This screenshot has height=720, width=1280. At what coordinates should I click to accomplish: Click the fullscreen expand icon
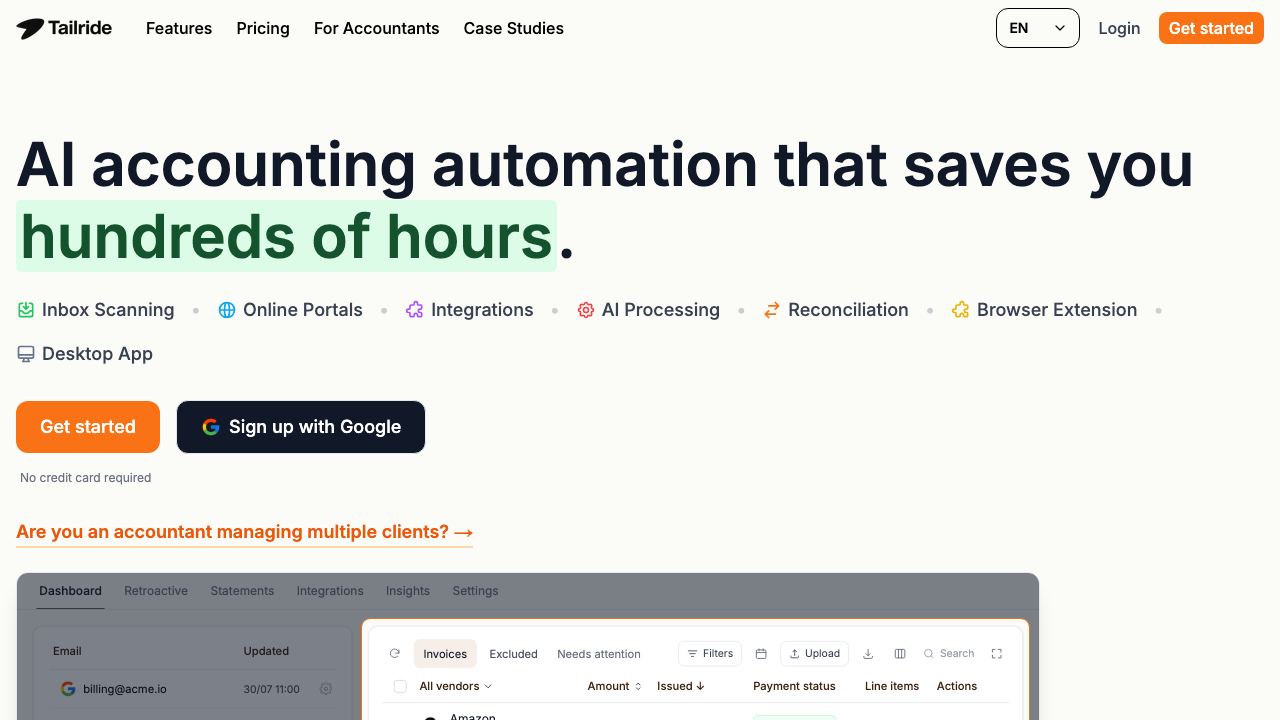click(x=997, y=654)
